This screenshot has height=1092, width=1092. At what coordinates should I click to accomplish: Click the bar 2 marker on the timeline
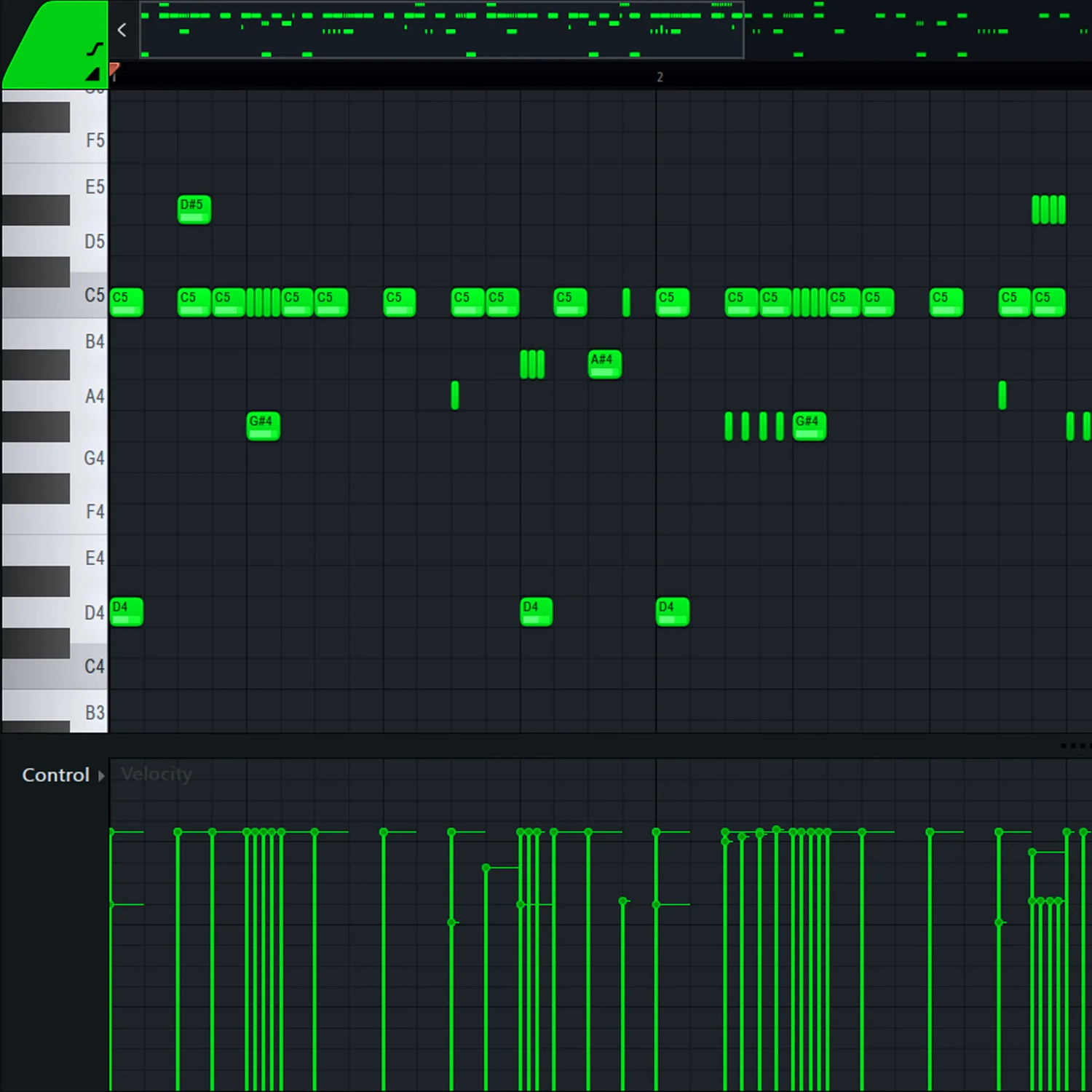coord(660,77)
